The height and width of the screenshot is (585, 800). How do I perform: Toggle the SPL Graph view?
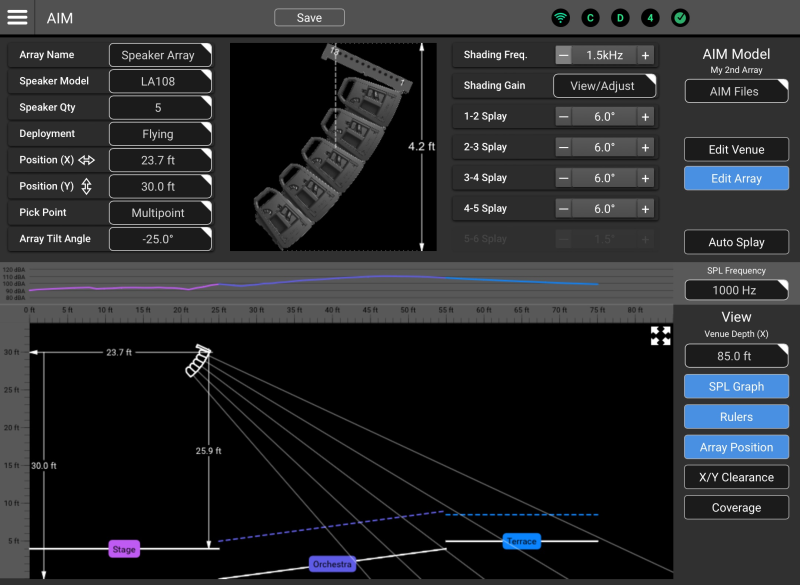(736, 387)
